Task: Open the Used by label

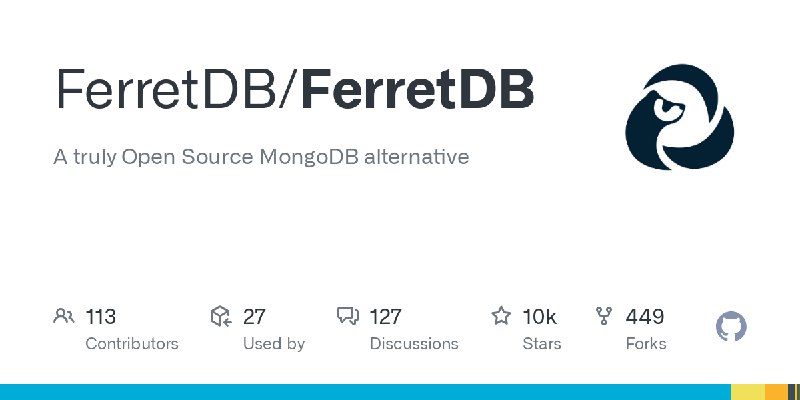Action: (274, 344)
